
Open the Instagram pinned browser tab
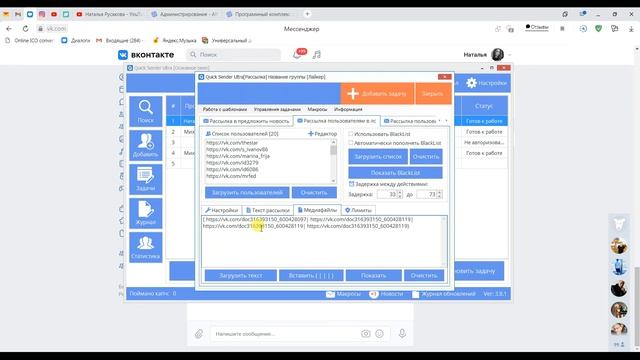pyautogui.click(x=42, y=14)
